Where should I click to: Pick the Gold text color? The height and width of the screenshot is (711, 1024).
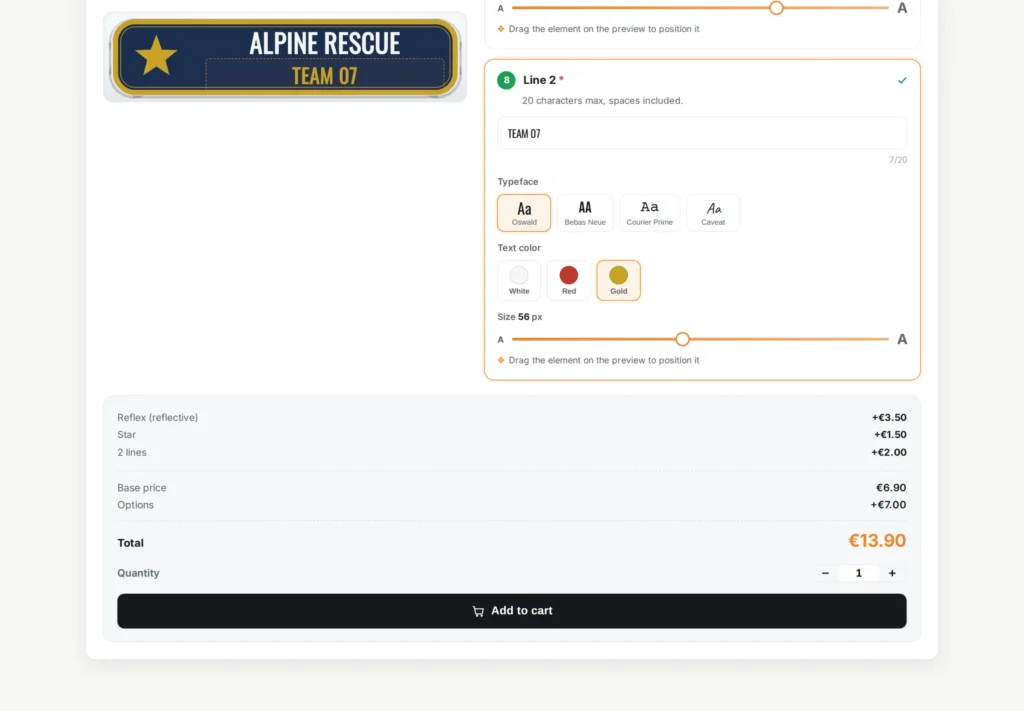click(618, 281)
